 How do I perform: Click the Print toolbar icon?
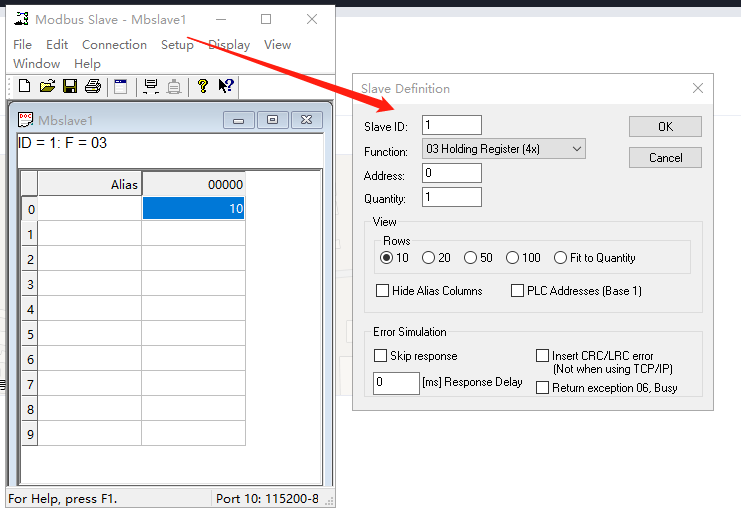pyautogui.click(x=93, y=87)
